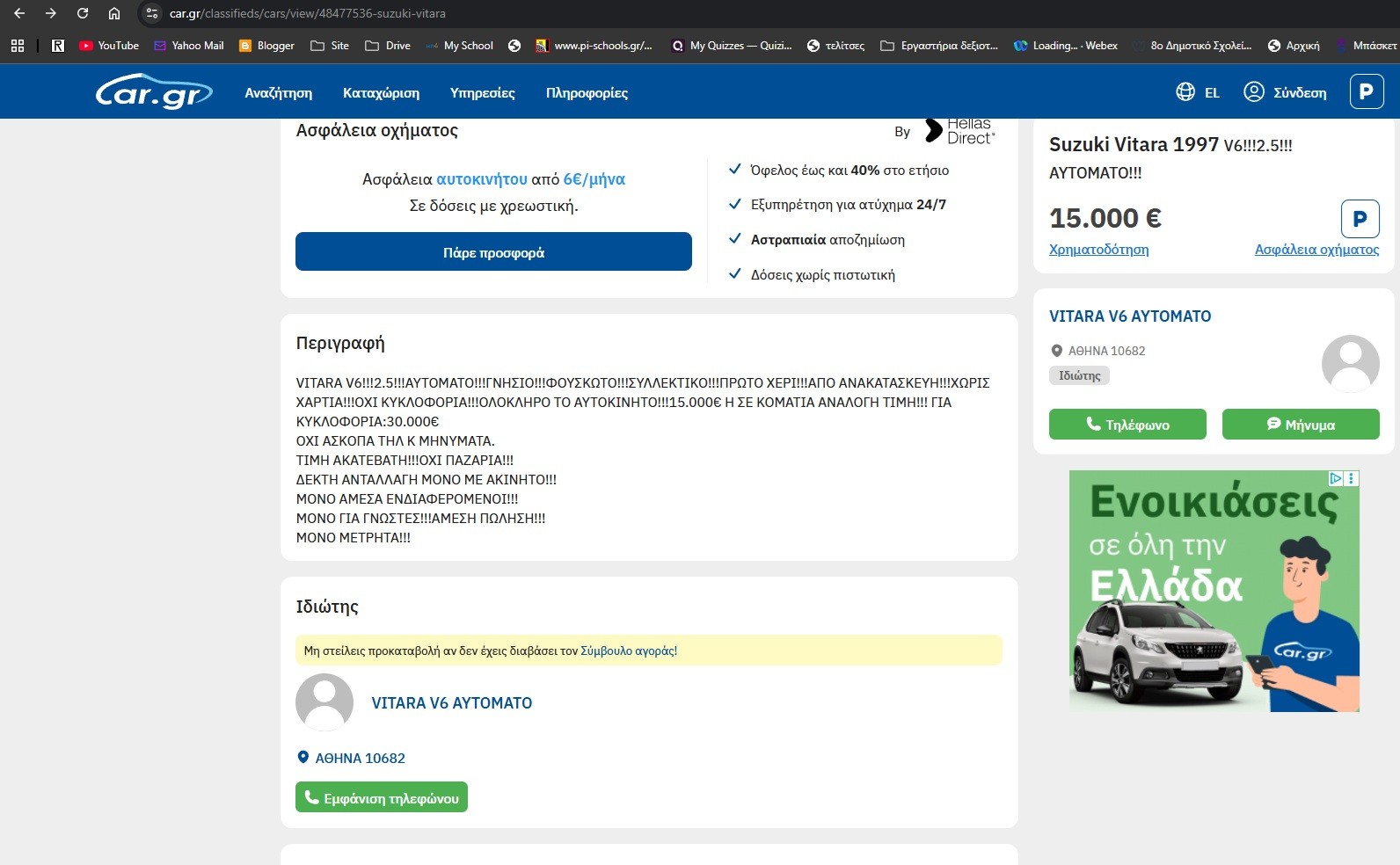View site information icon in address bar
Screen dimensions: 1400x865
pos(152,13)
